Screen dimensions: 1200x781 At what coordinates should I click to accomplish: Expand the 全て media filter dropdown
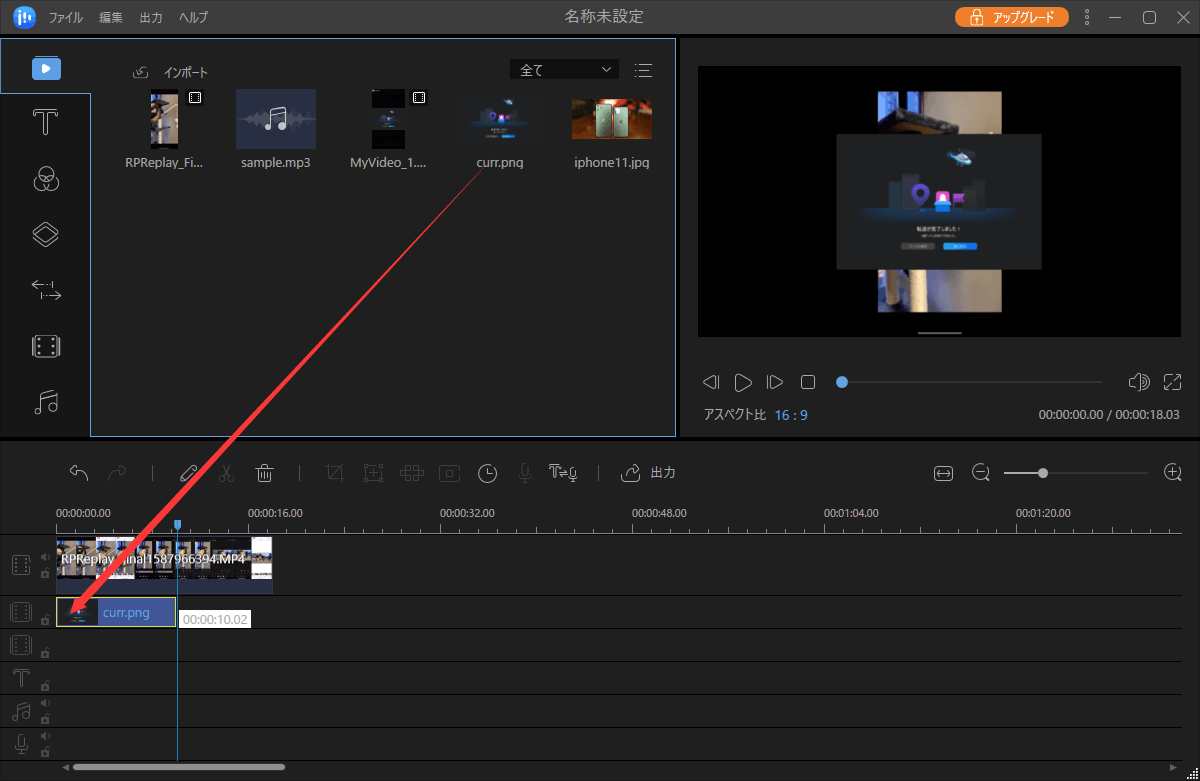(x=564, y=70)
